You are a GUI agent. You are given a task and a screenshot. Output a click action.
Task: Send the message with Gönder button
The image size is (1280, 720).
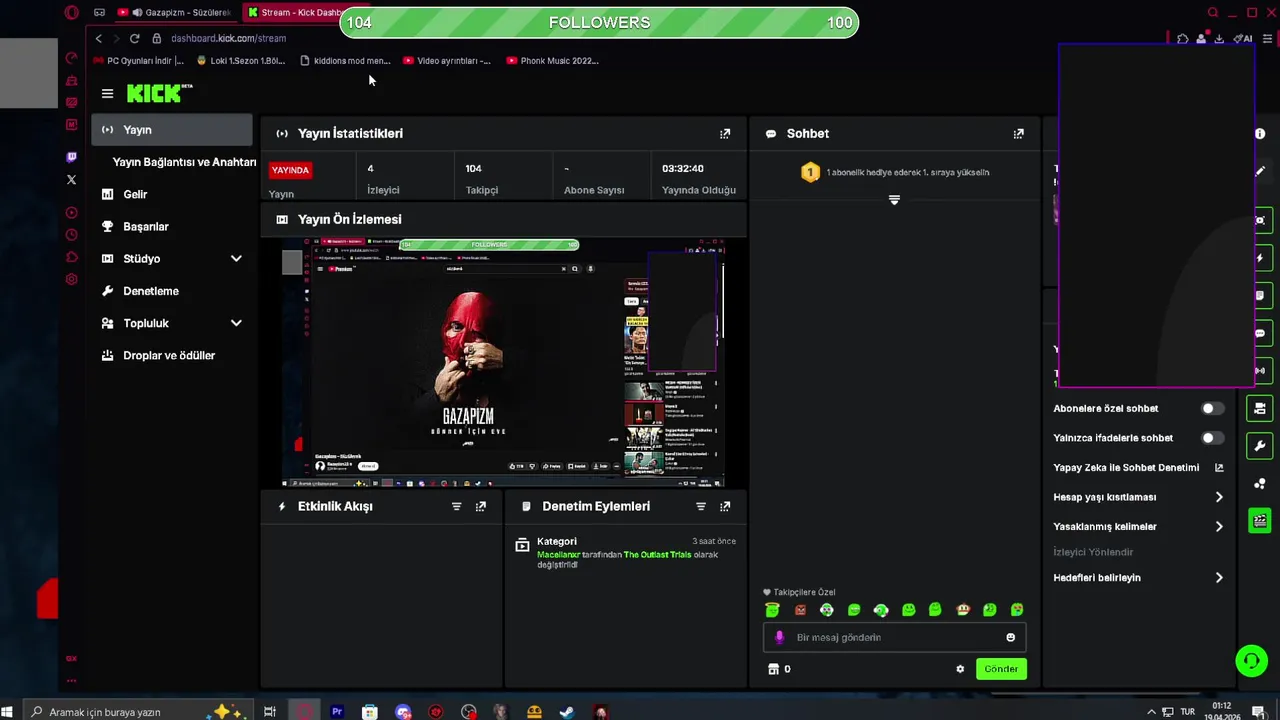pyautogui.click(x=1001, y=669)
